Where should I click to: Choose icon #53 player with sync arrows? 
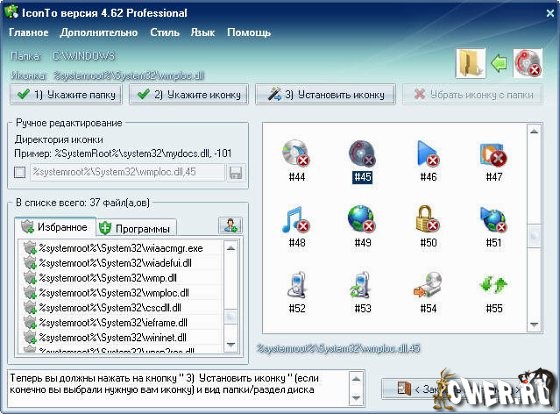(x=361, y=285)
